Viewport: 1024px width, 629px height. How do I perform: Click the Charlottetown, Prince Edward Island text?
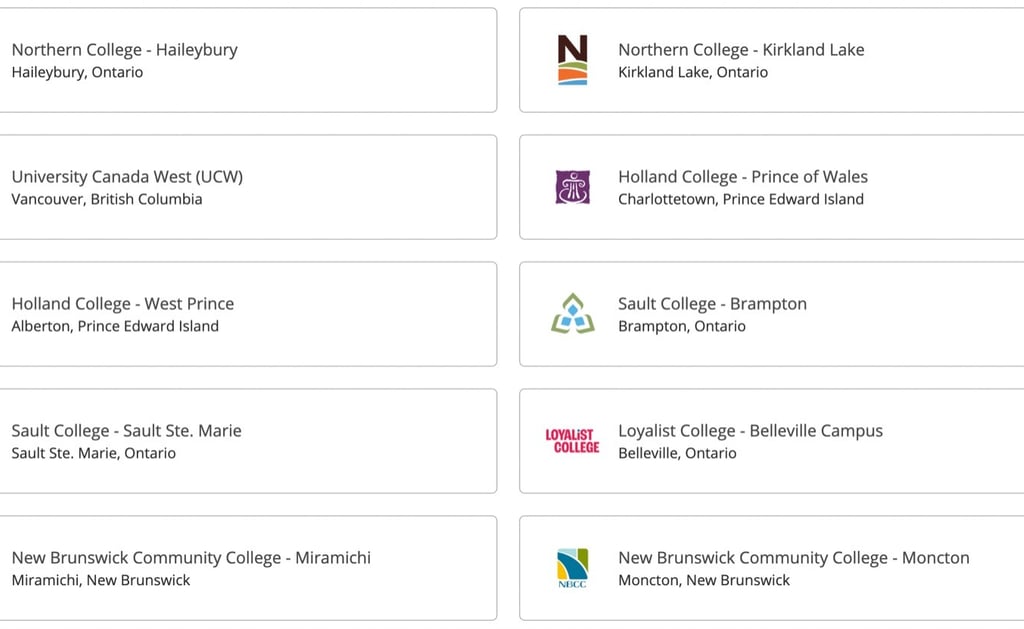[741, 199]
